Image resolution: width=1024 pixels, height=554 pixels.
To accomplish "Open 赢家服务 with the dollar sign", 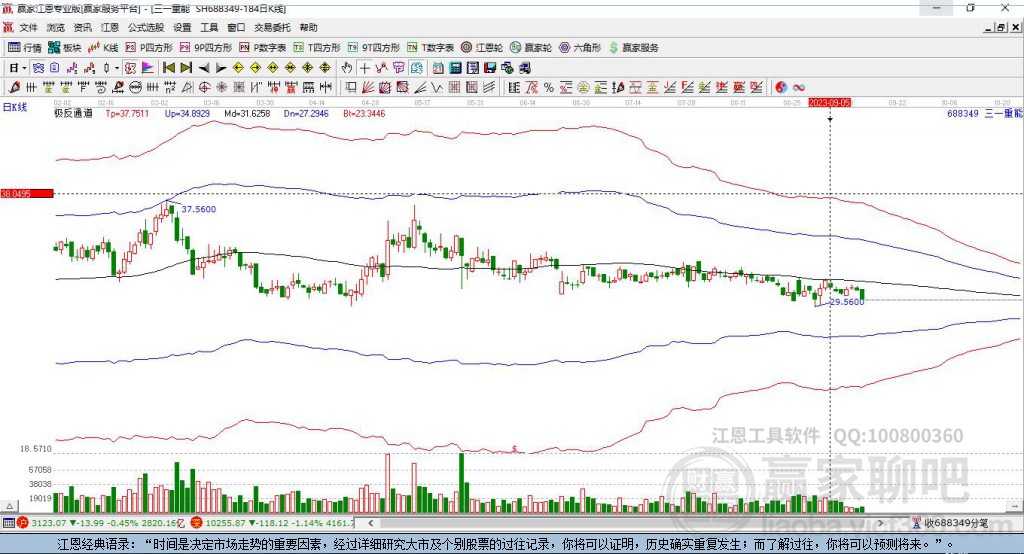I will (633, 48).
